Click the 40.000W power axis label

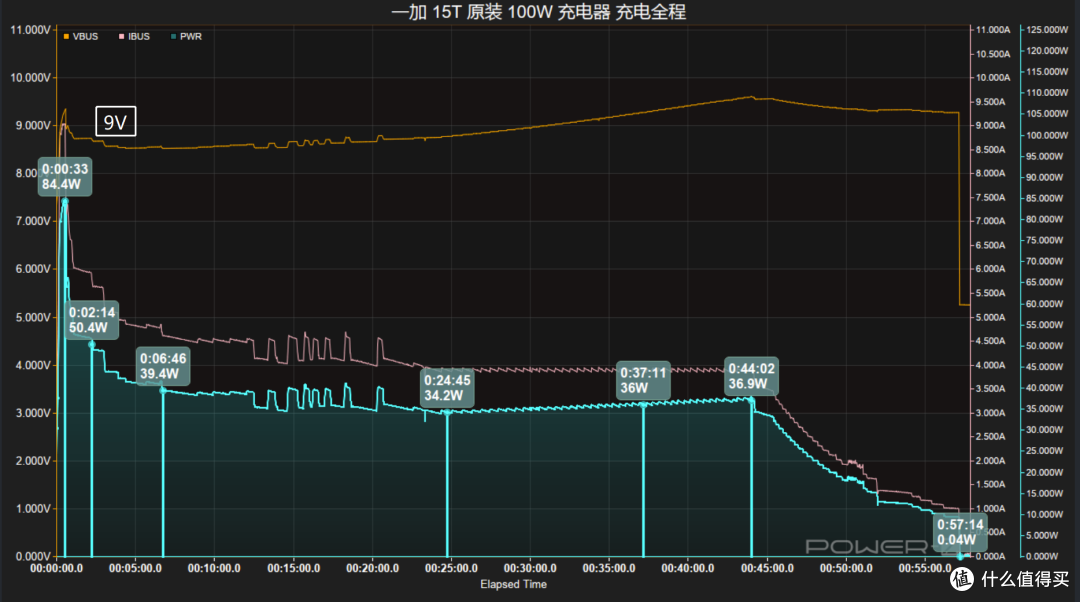tap(1045, 388)
